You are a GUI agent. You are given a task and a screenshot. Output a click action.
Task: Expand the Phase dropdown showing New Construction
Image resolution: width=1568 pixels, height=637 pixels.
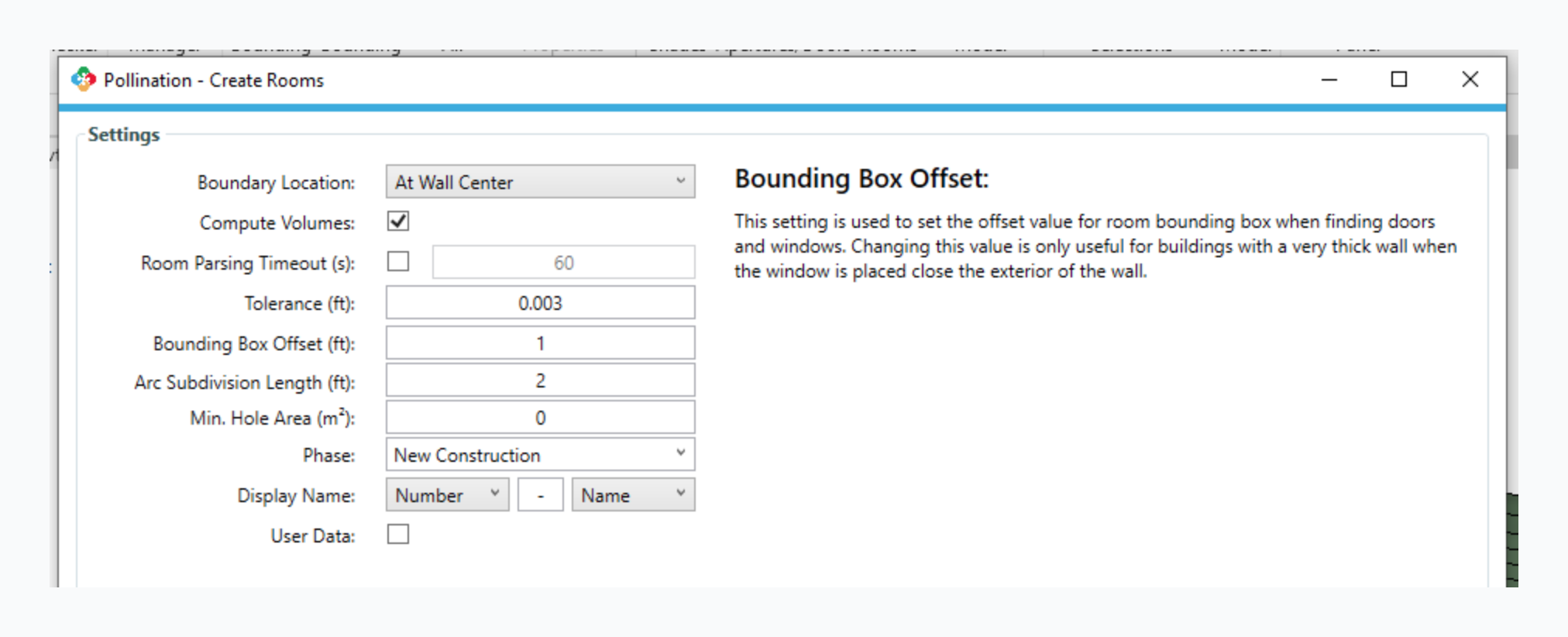tap(540, 455)
